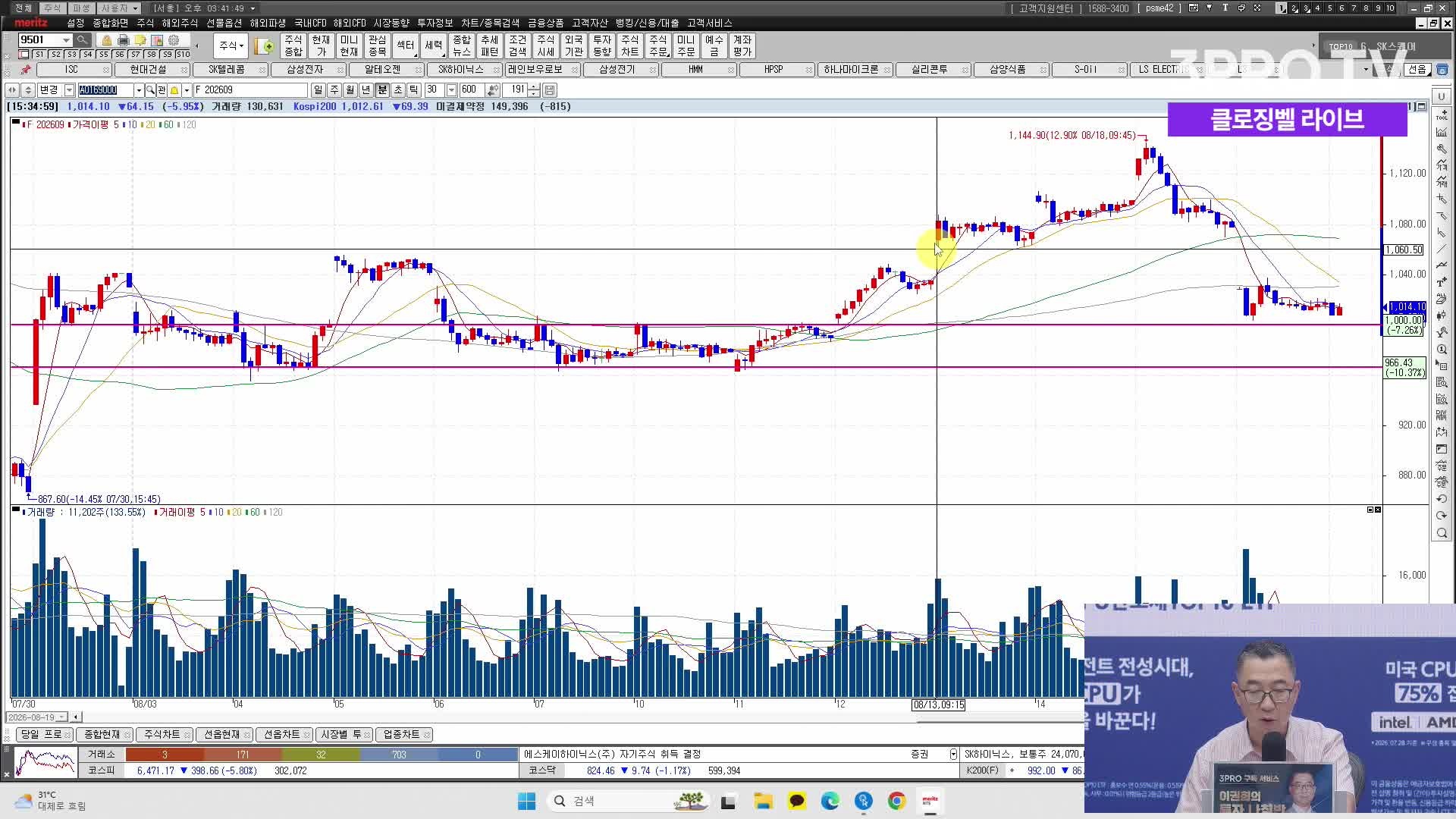This screenshot has height=819, width=1456.
Task: Click the 주식차트 bottom button
Action: coord(162,735)
